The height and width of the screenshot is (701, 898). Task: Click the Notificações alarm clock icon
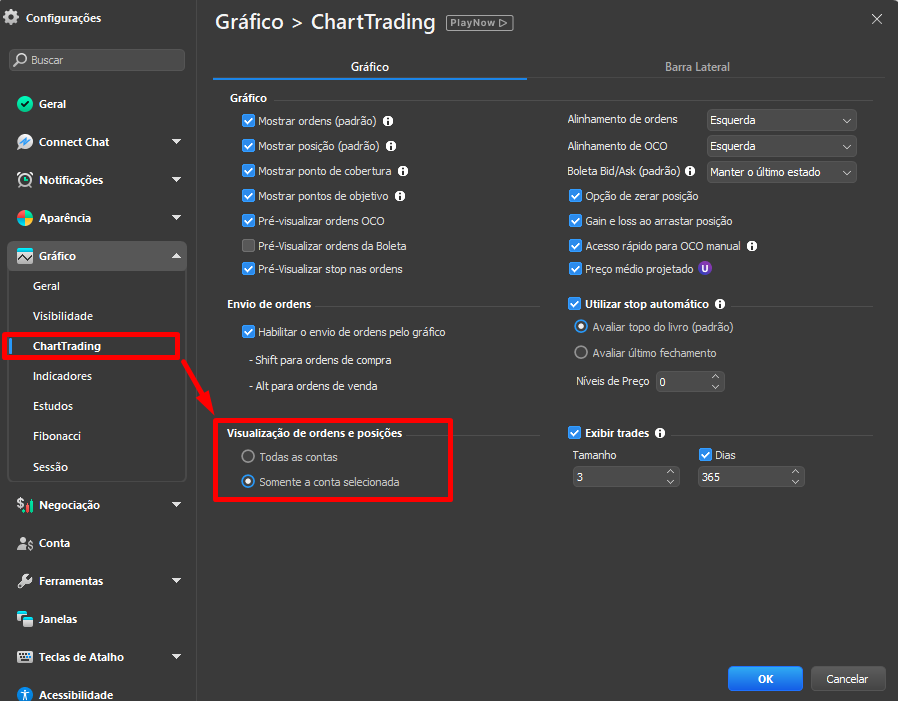pos(25,180)
